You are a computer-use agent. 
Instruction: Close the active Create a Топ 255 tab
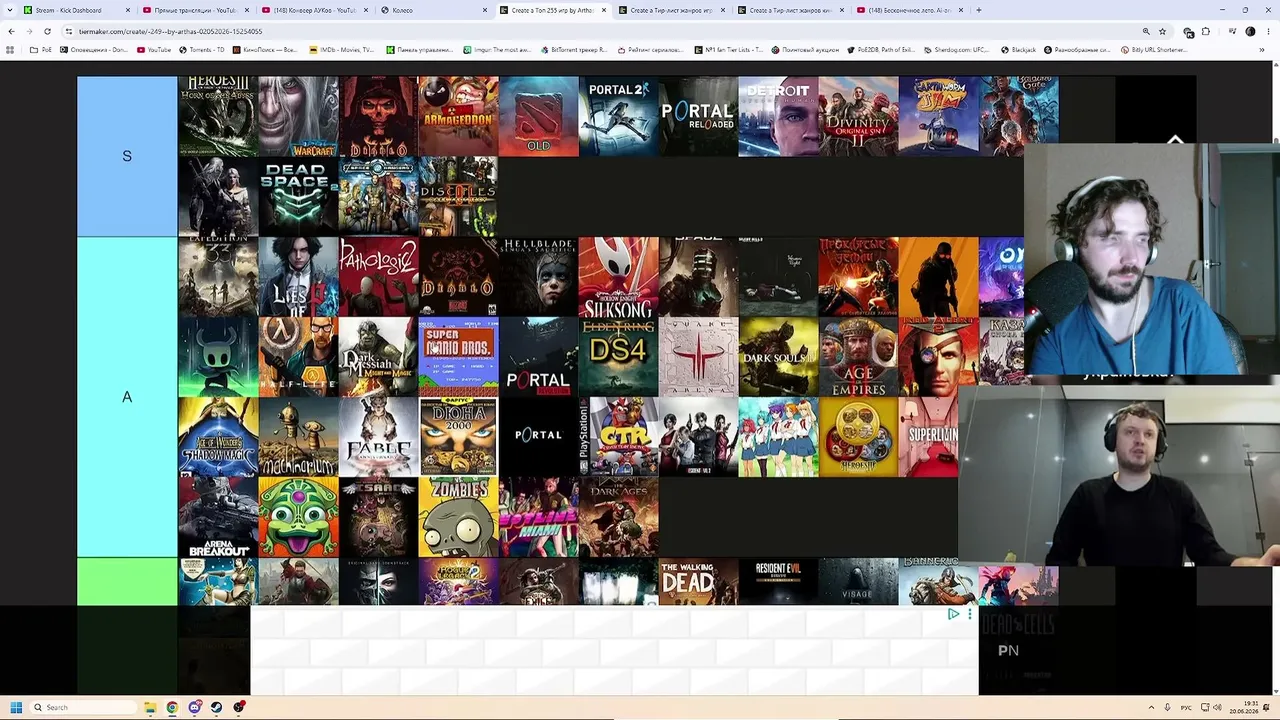pos(603,10)
